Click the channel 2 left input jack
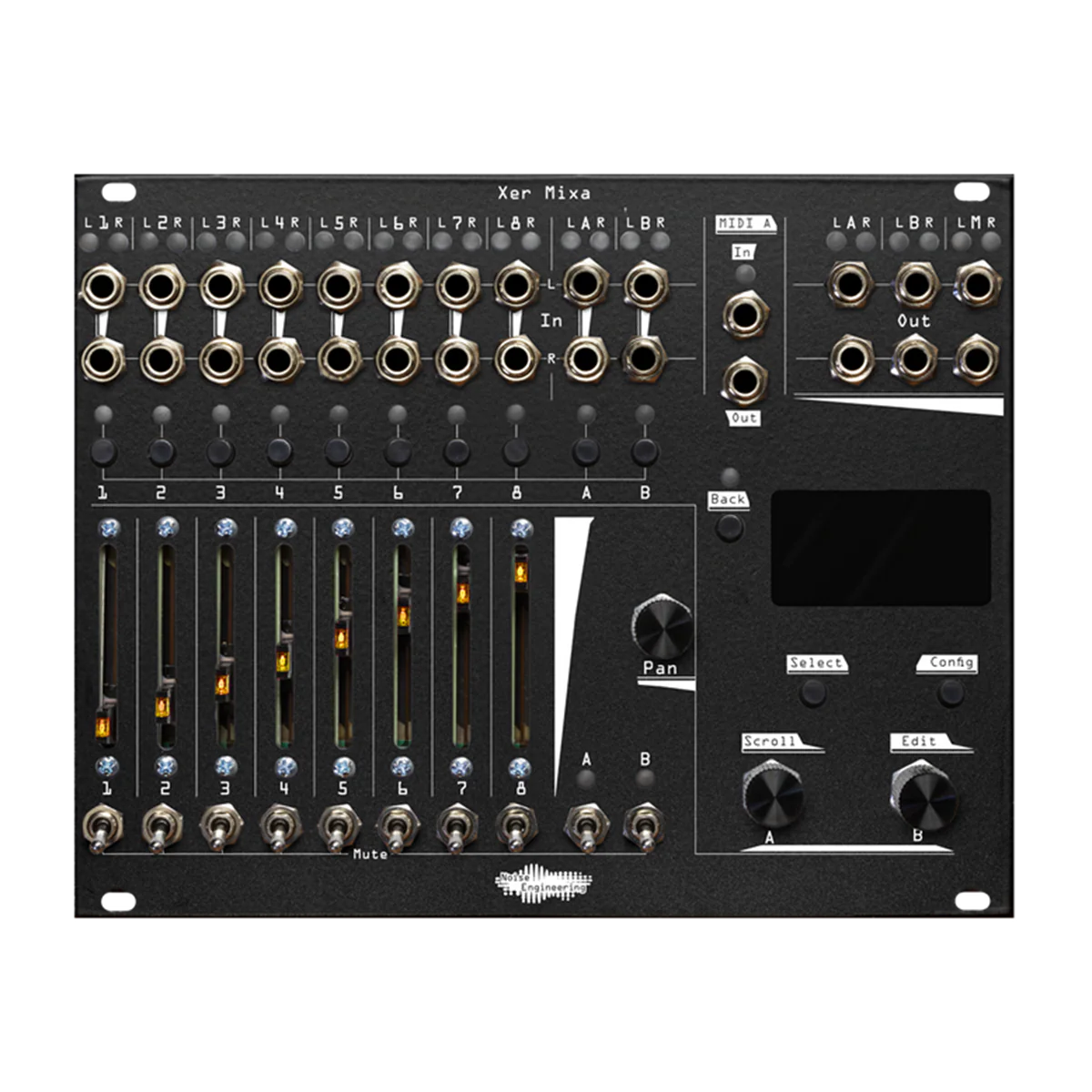This screenshot has height=1092, width=1092. (162, 288)
